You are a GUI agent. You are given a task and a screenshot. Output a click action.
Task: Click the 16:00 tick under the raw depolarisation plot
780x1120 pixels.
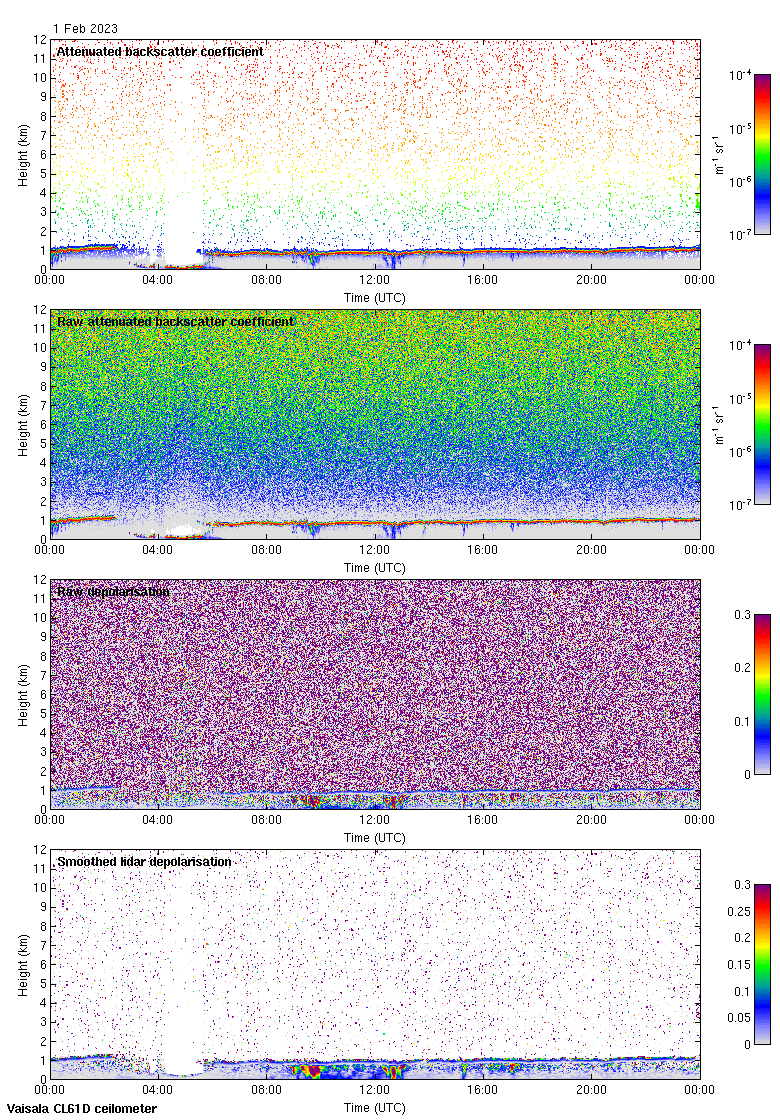[483, 820]
